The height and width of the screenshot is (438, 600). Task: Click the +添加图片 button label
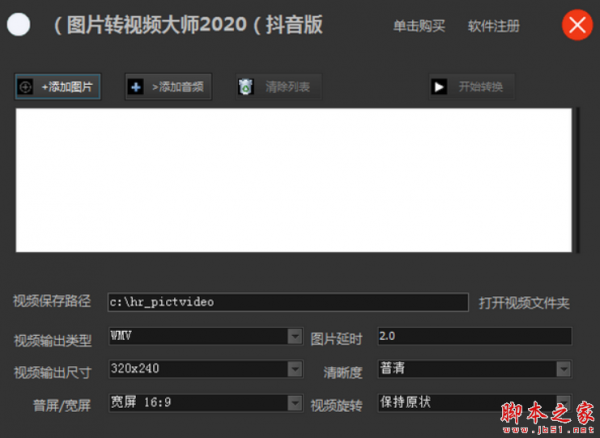[67, 87]
